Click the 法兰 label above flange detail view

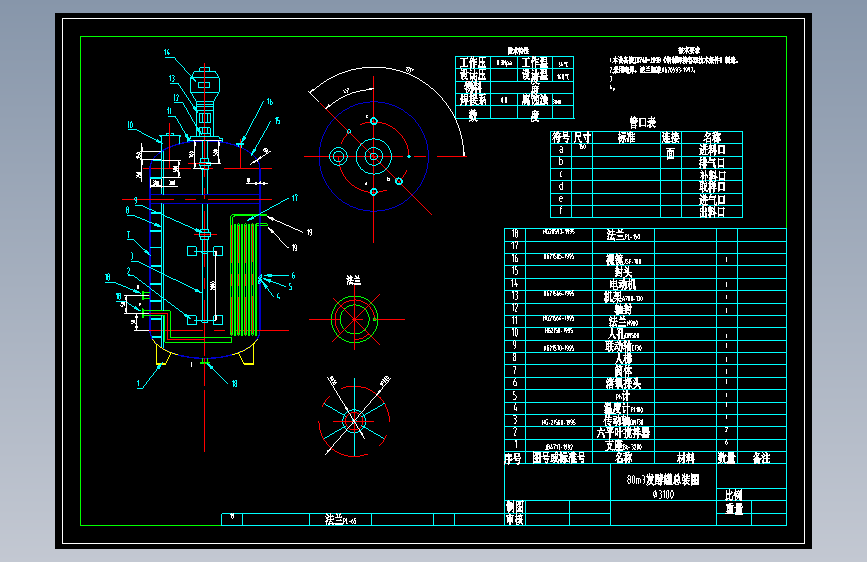coord(353,280)
